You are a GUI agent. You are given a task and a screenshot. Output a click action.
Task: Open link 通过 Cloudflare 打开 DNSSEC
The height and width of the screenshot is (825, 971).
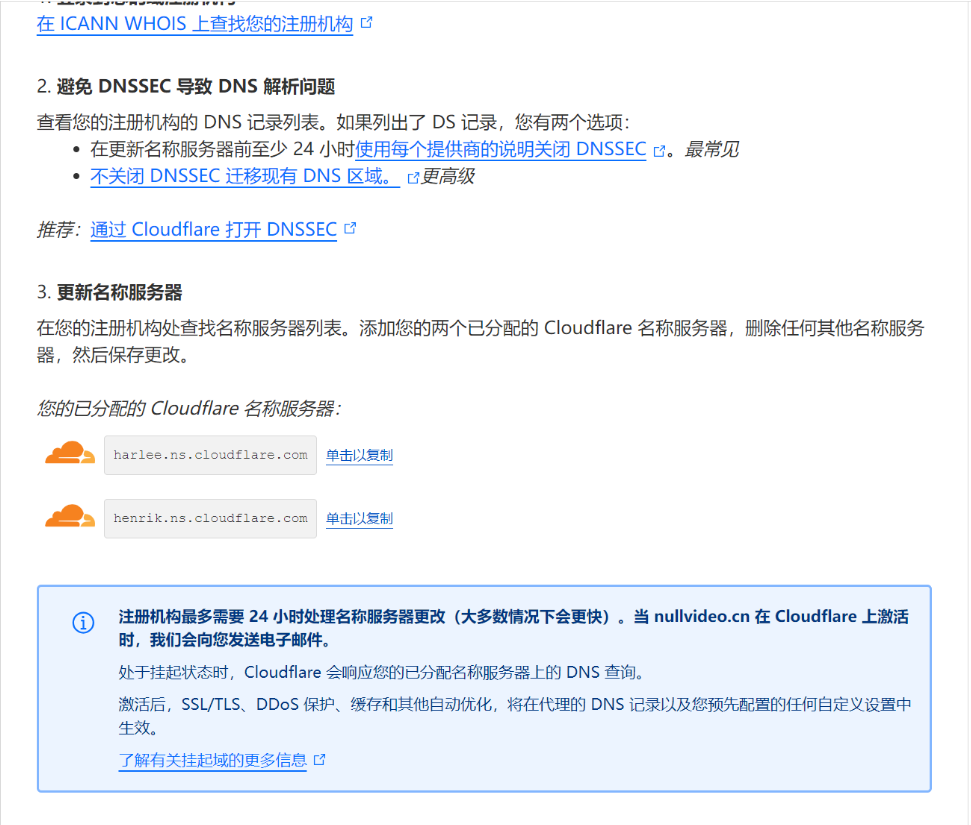tap(214, 230)
